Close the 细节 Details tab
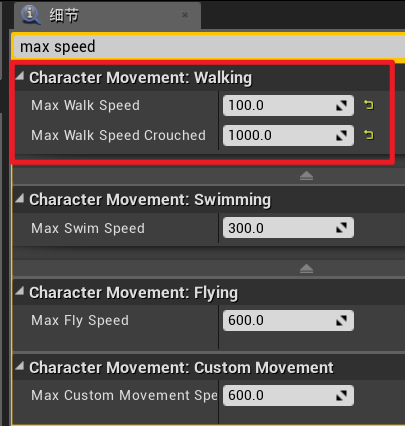 (x=185, y=15)
